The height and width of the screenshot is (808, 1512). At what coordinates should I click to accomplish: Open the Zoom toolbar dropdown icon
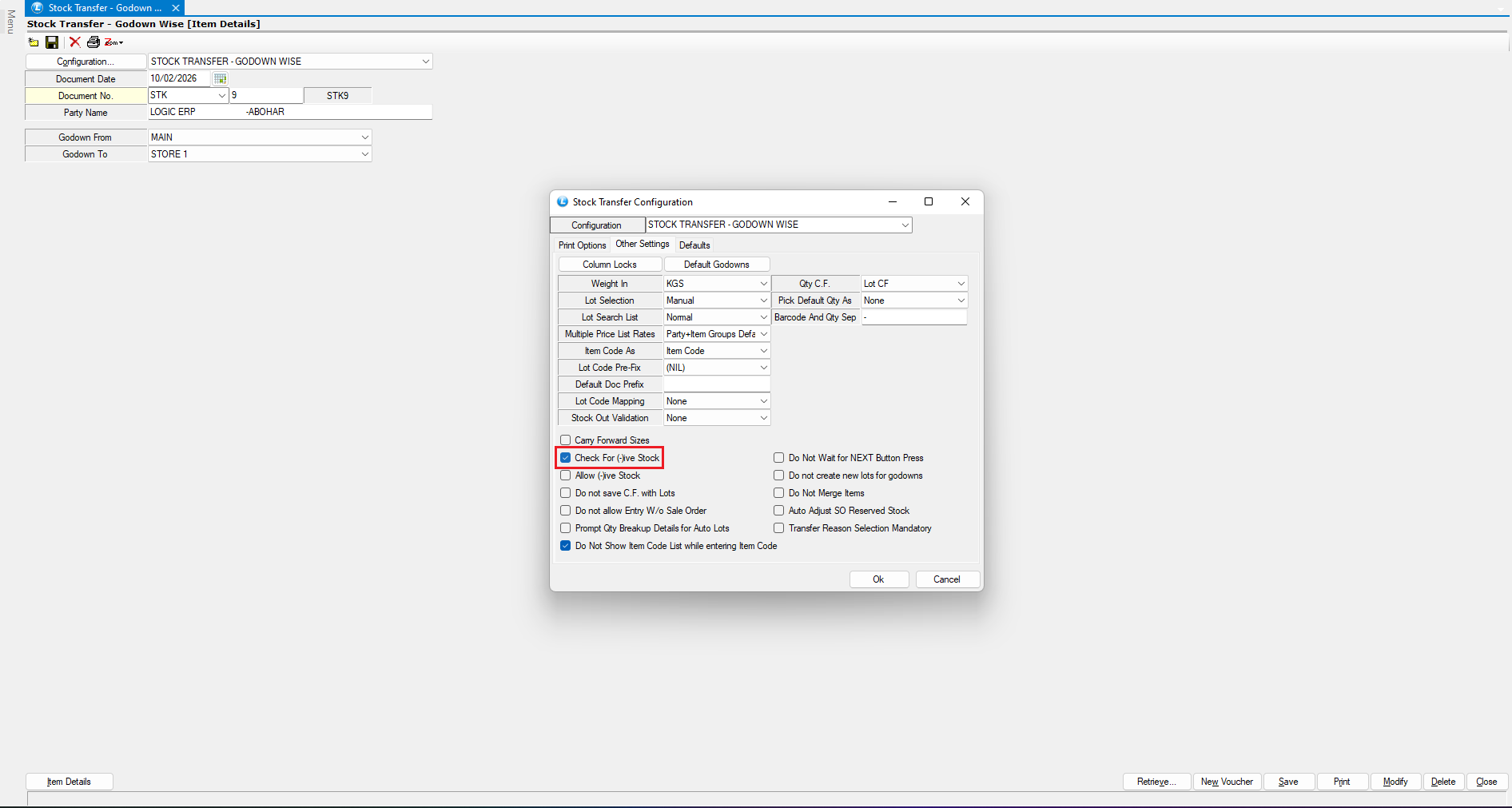113,42
